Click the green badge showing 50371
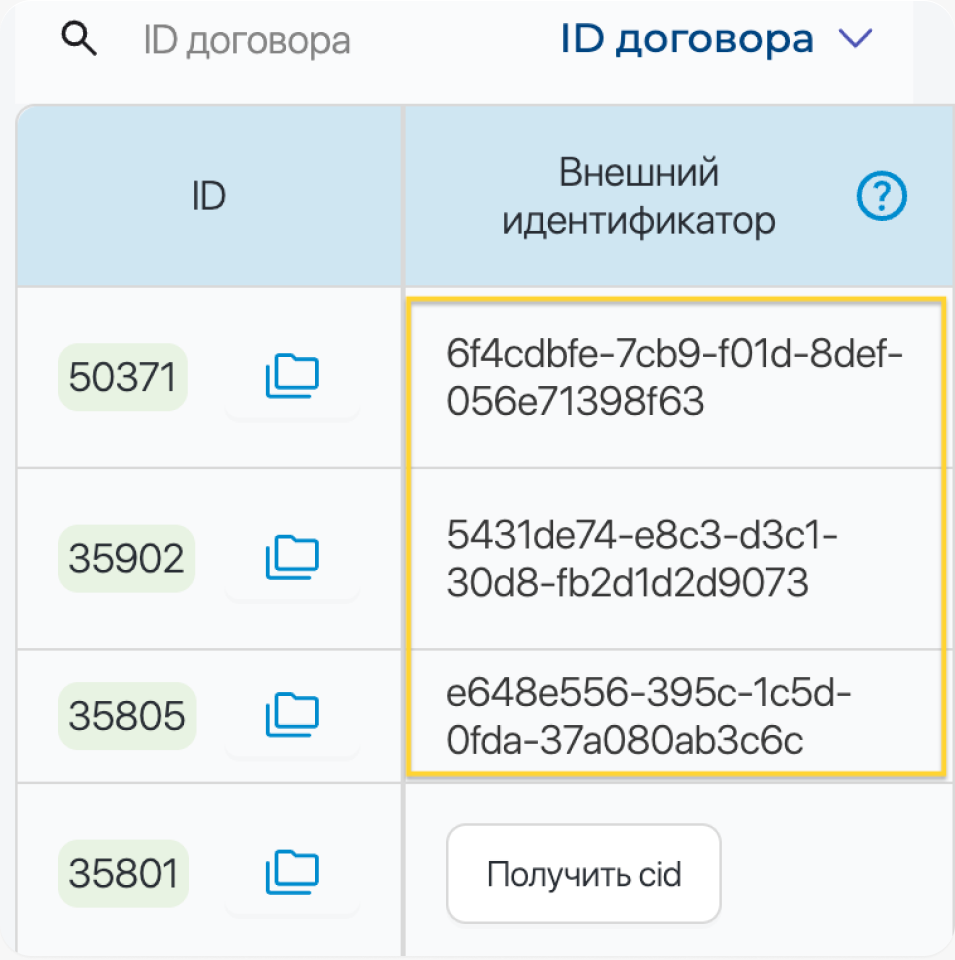The image size is (955, 960). pos(122,376)
